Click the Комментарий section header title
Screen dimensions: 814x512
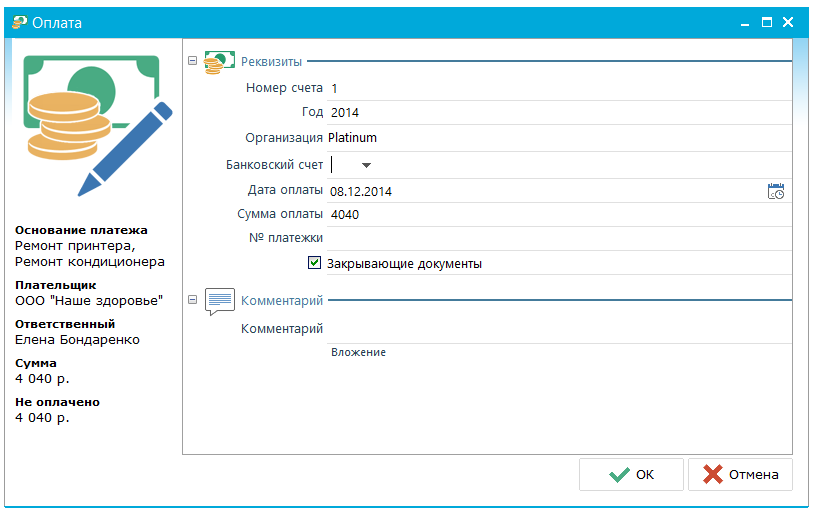tap(282, 300)
